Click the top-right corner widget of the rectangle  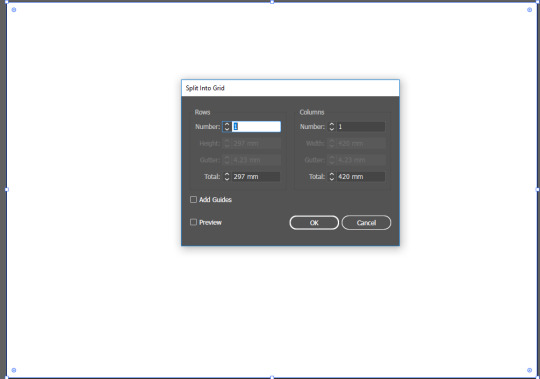tap(530, 10)
